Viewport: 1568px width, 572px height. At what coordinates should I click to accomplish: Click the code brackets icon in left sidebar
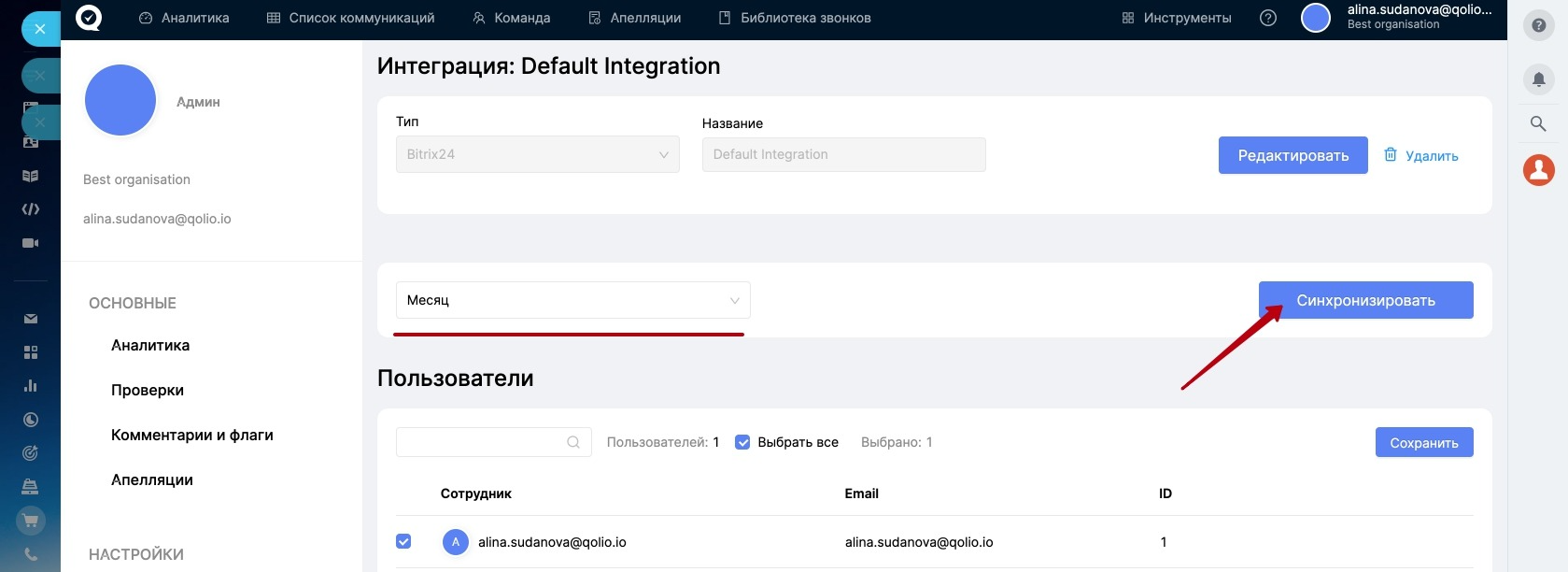click(31, 209)
